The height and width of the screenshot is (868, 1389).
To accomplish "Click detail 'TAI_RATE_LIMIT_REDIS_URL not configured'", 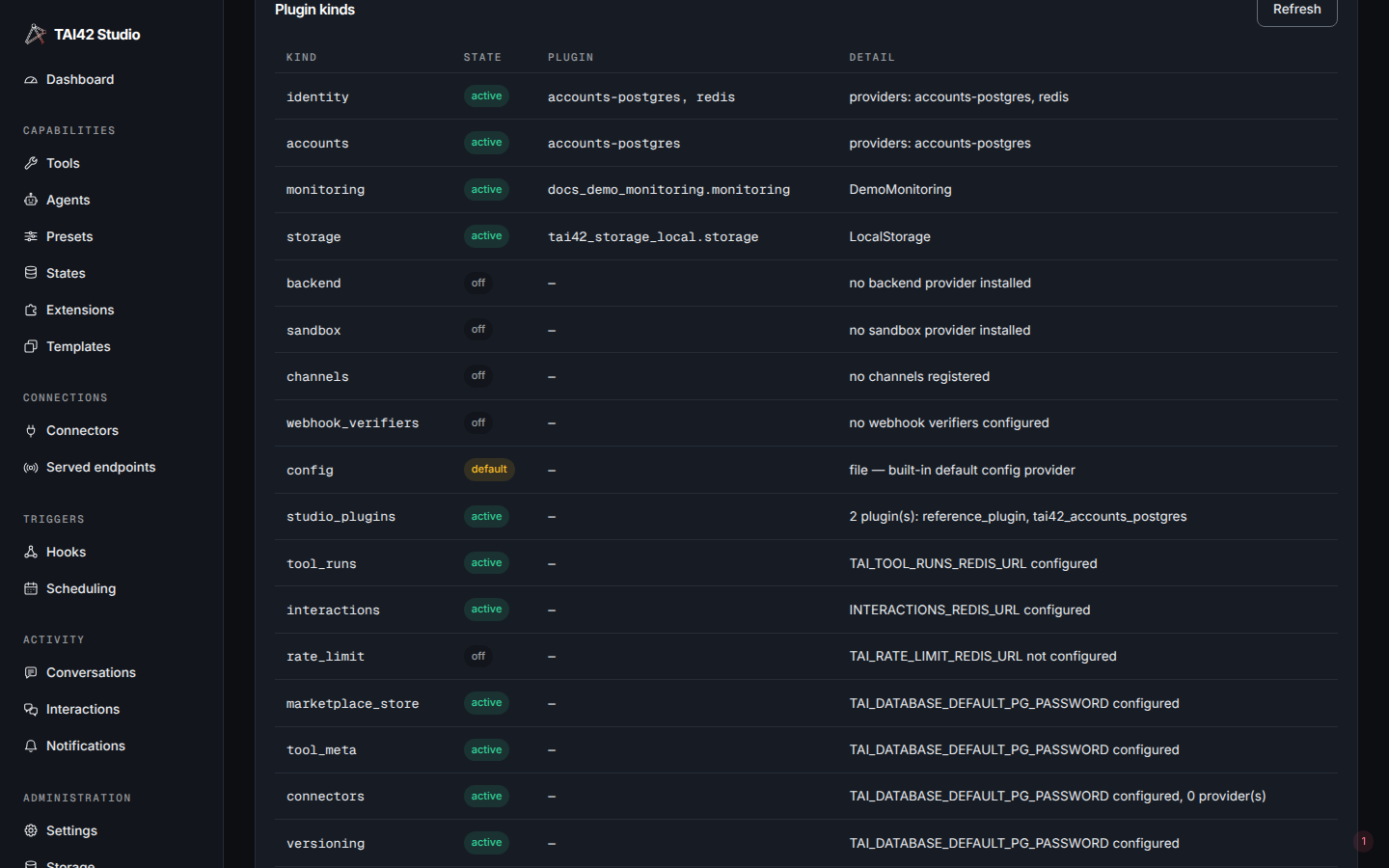I will (983, 657).
